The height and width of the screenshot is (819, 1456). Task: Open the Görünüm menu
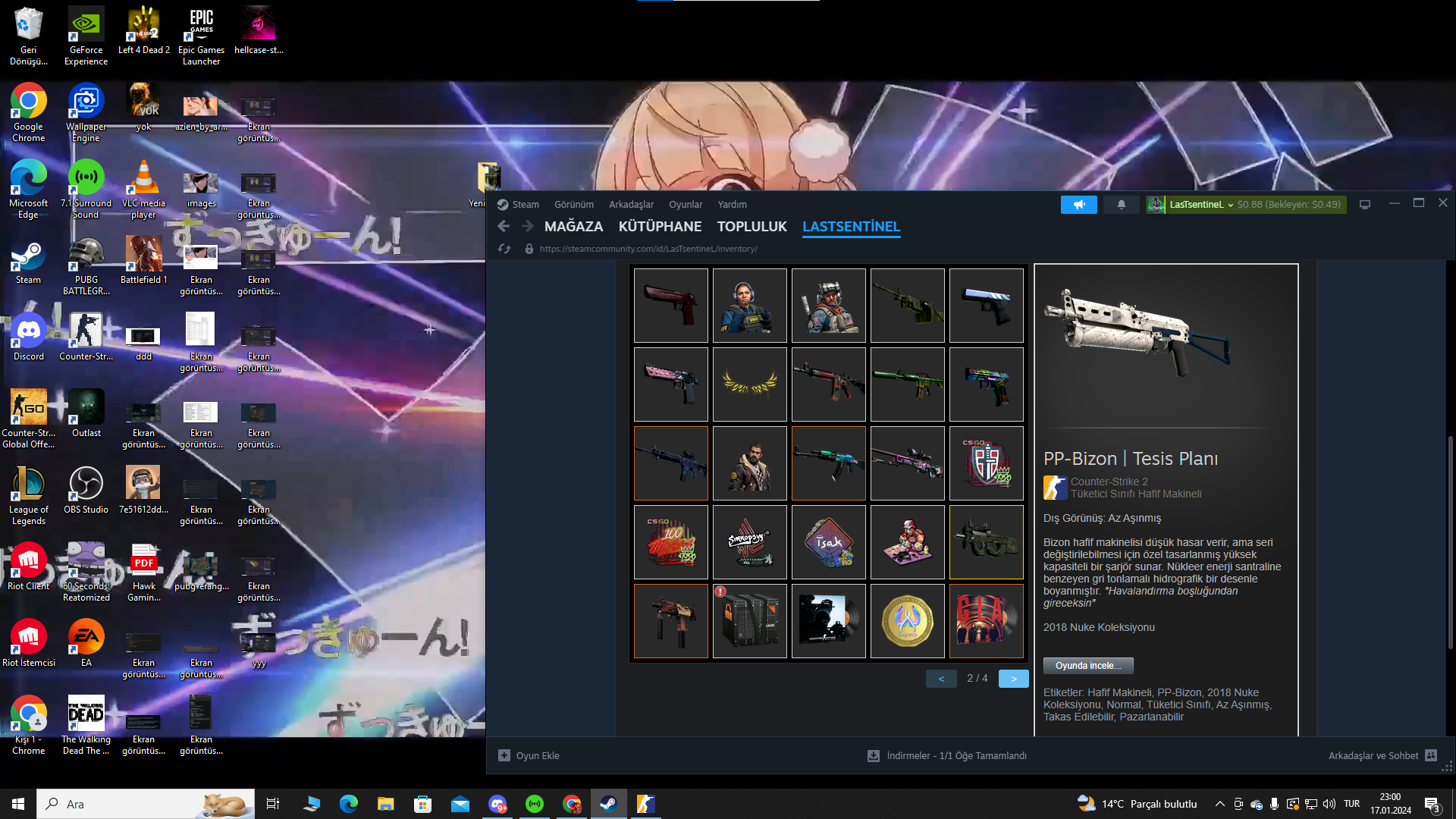(x=573, y=205)
